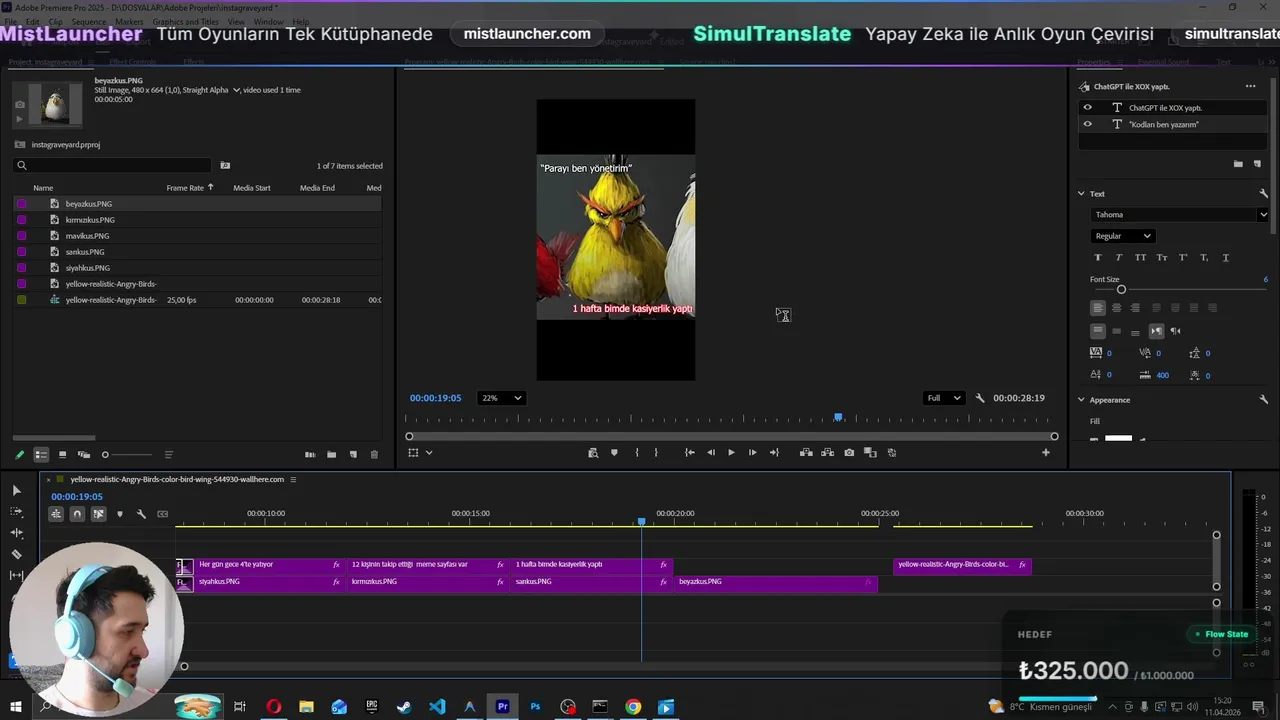Adjust the Font Size slider
1280x720 pixels.
[x=1121, y=290]
